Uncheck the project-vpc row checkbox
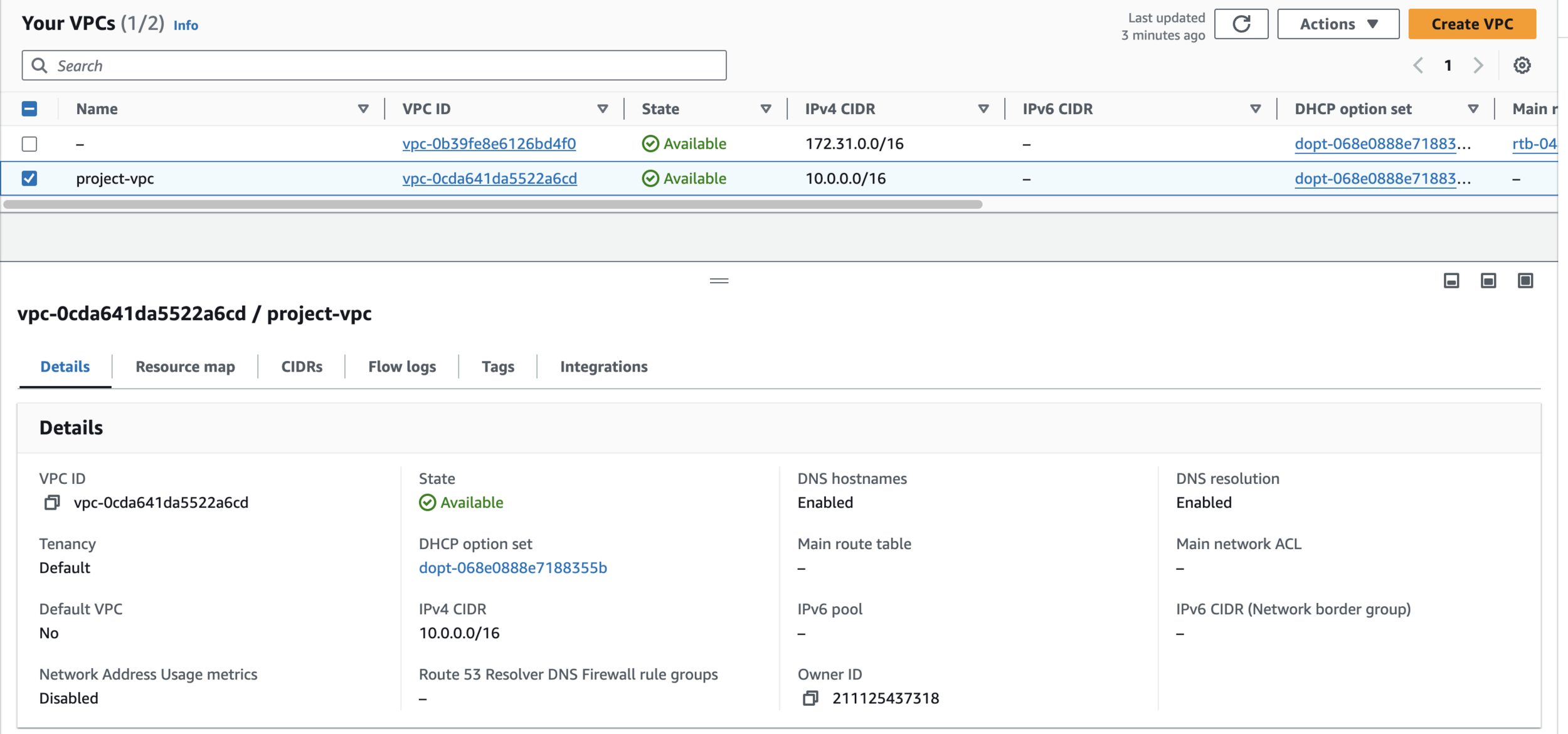 tap(29, 179)
